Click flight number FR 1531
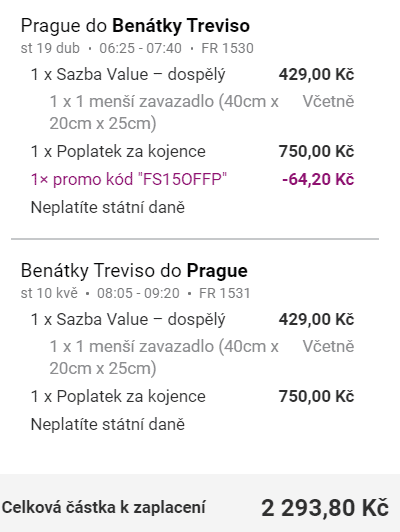 point(225,293)
